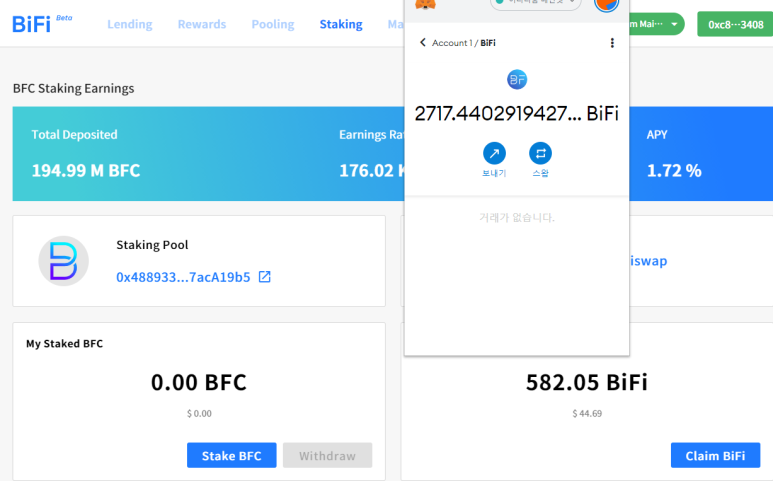
Task: Click the BFC Staking Earnings heading
Action: pos(73,88)
